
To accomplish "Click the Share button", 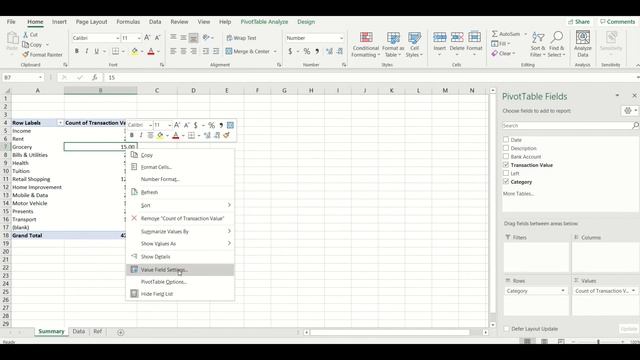I will [579, 22].
